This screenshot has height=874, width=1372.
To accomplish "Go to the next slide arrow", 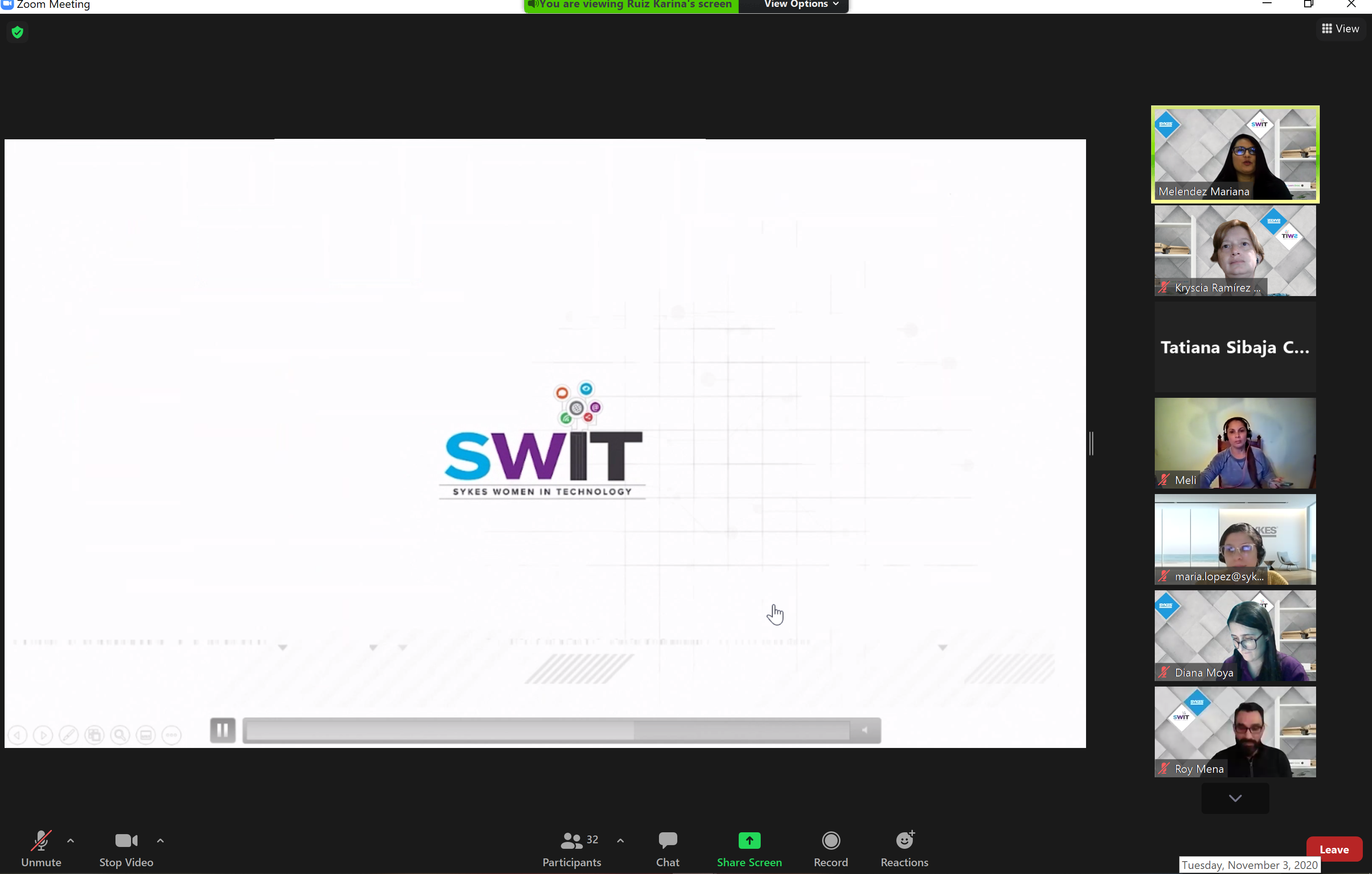I will point(43,735).
